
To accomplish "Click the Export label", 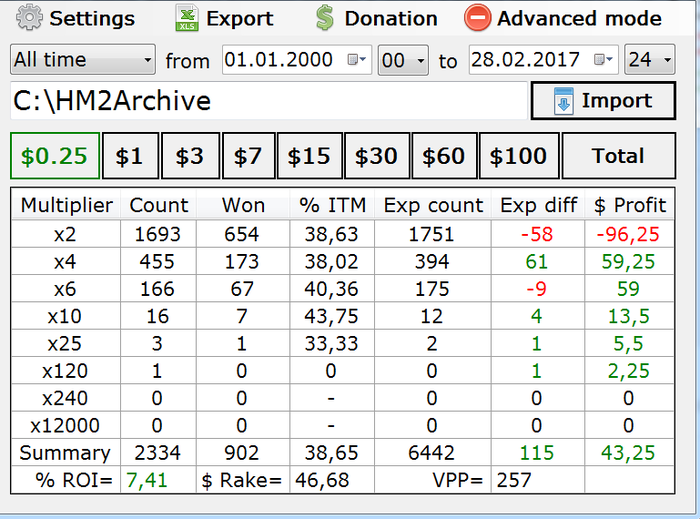I will 240,19.
